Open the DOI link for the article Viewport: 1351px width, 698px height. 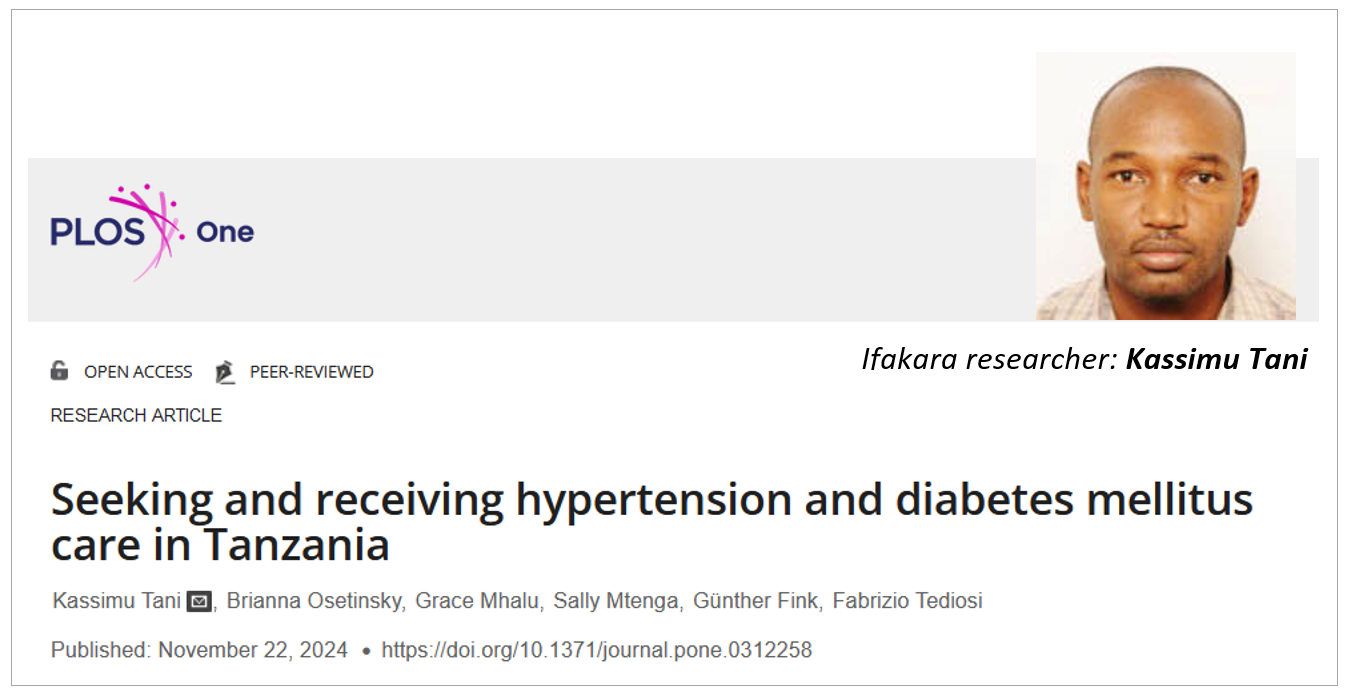[x=597, y=650]
